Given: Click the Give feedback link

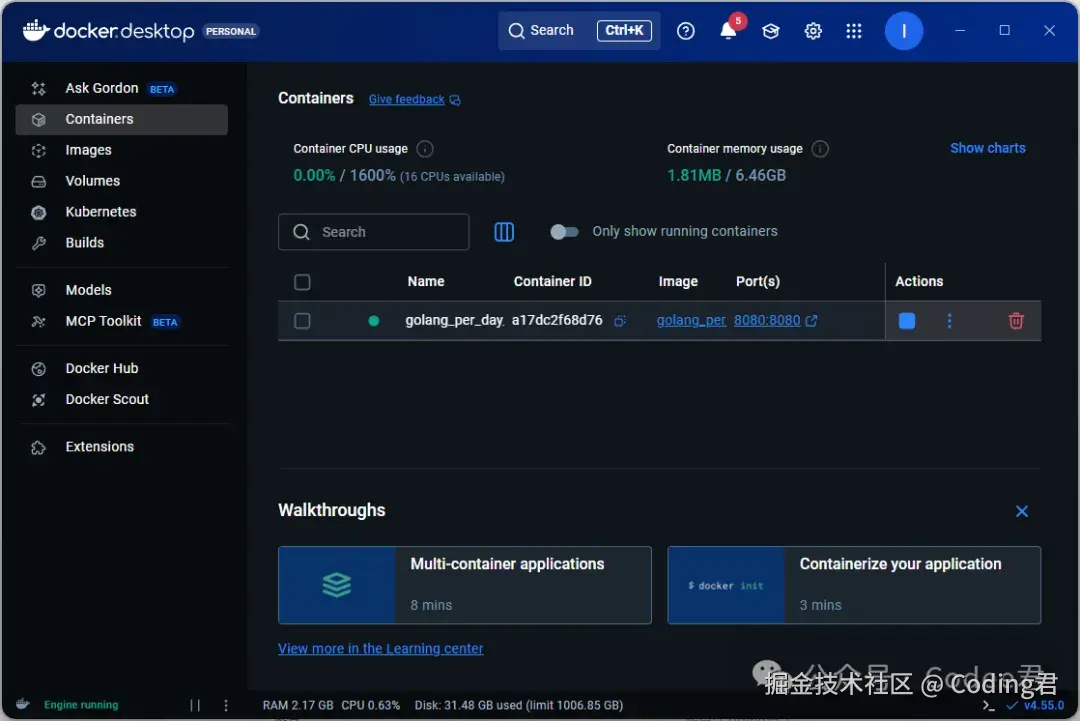Looking at the screenshot, I should [406, 100].
